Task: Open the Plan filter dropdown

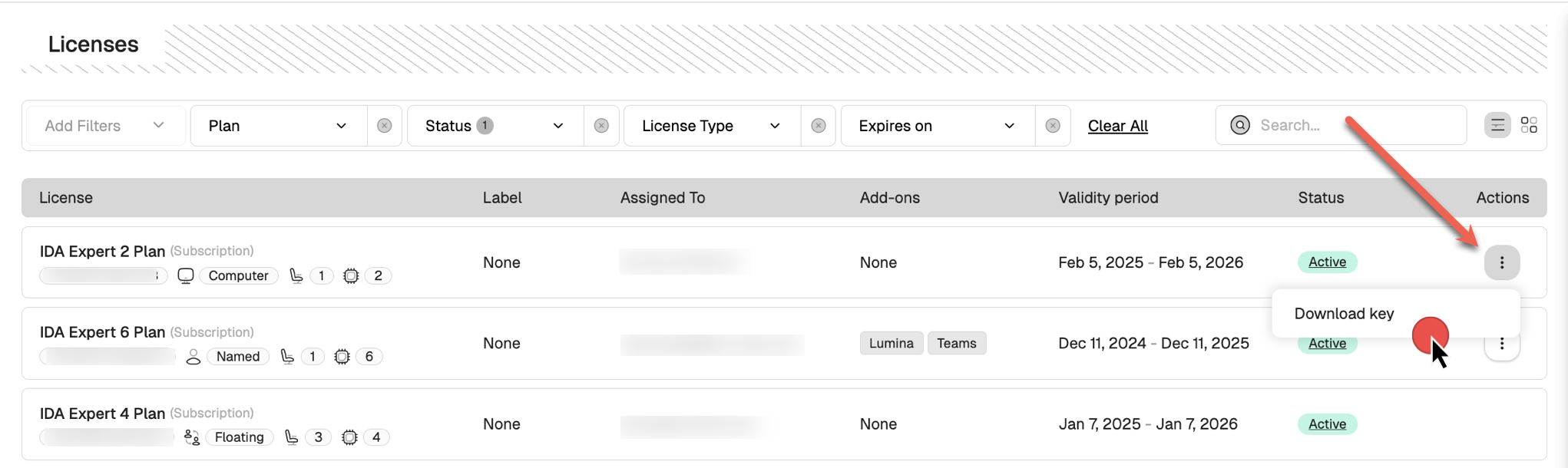Action: pyautogui.click(x=277, y=126)
